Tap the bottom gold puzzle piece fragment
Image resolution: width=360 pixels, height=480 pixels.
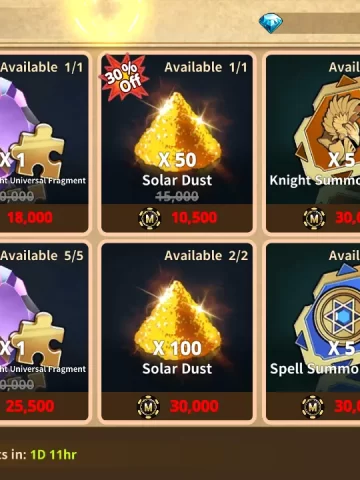coord(37,338)
